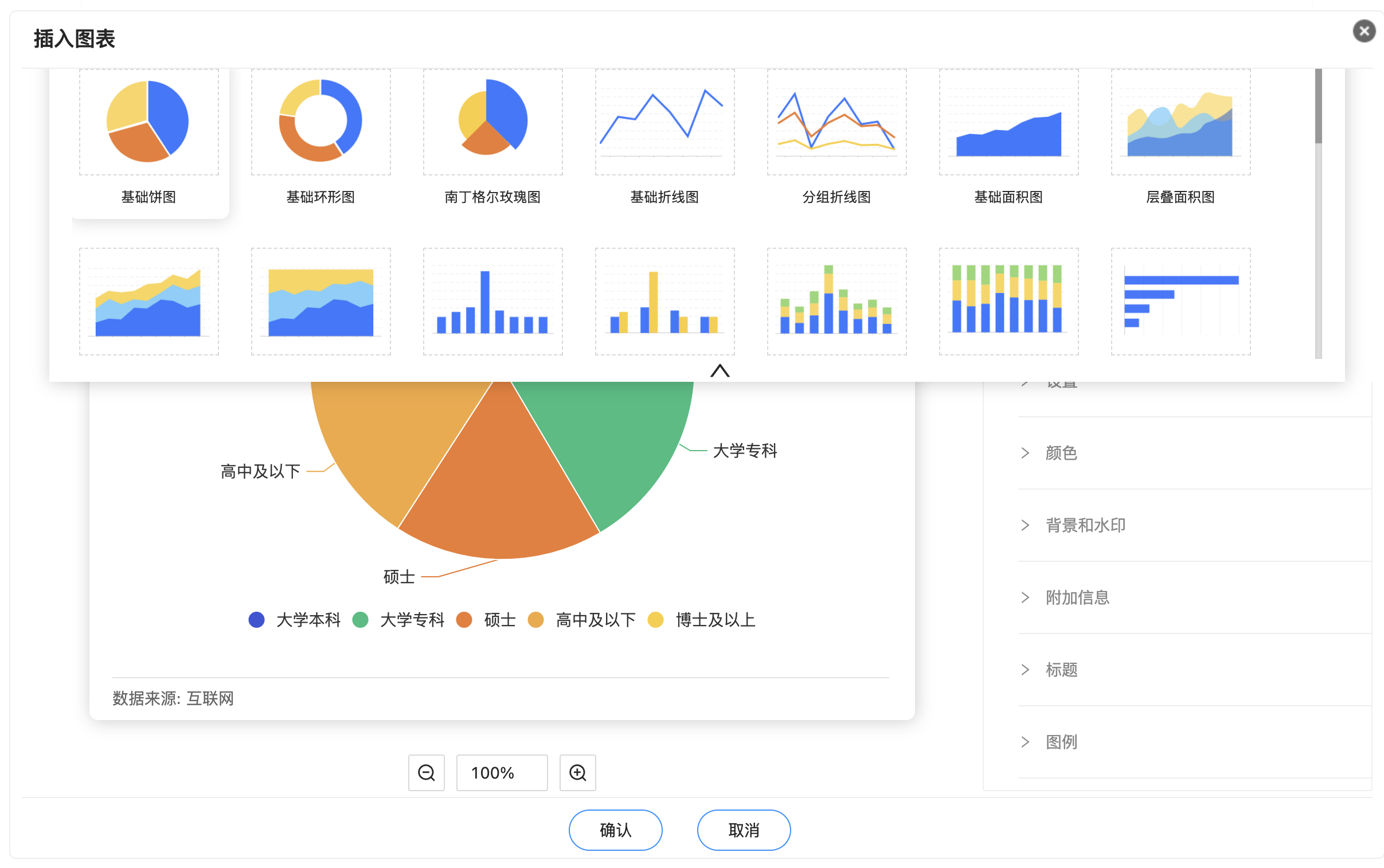Select the blue and yellow grouped bar chart icon
The width and height of the screenshot is (1384, 868).
[664, 302]
